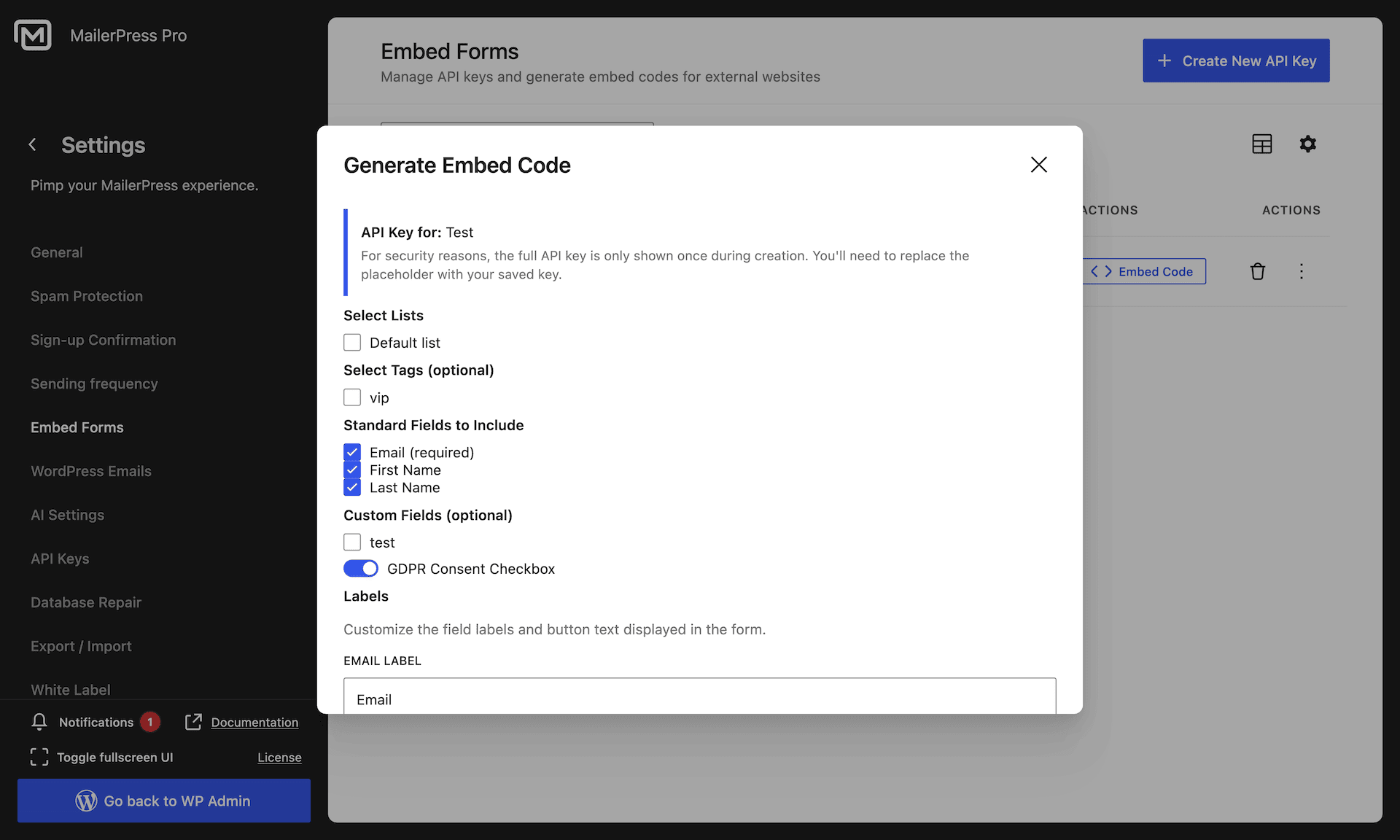Image resolution: width=1400 pixels, height=840 pixels.
Task: Open Sending frequency settings
Action: [x=94, y=384]
